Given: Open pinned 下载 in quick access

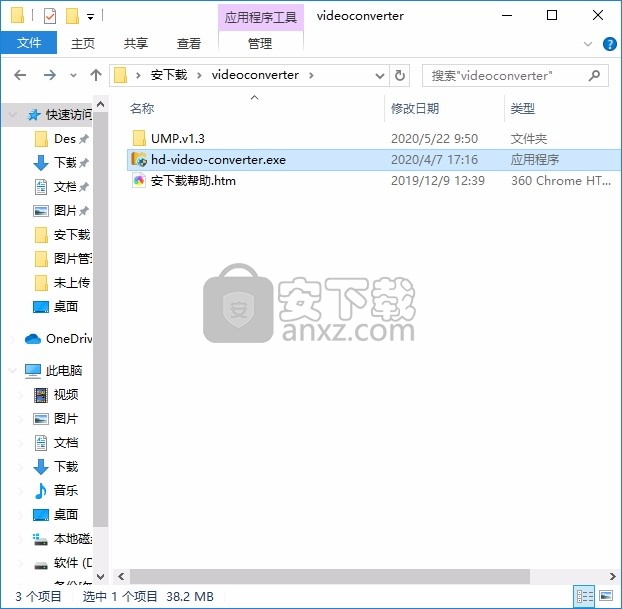Looking at the screenshot, I should 65,163.
